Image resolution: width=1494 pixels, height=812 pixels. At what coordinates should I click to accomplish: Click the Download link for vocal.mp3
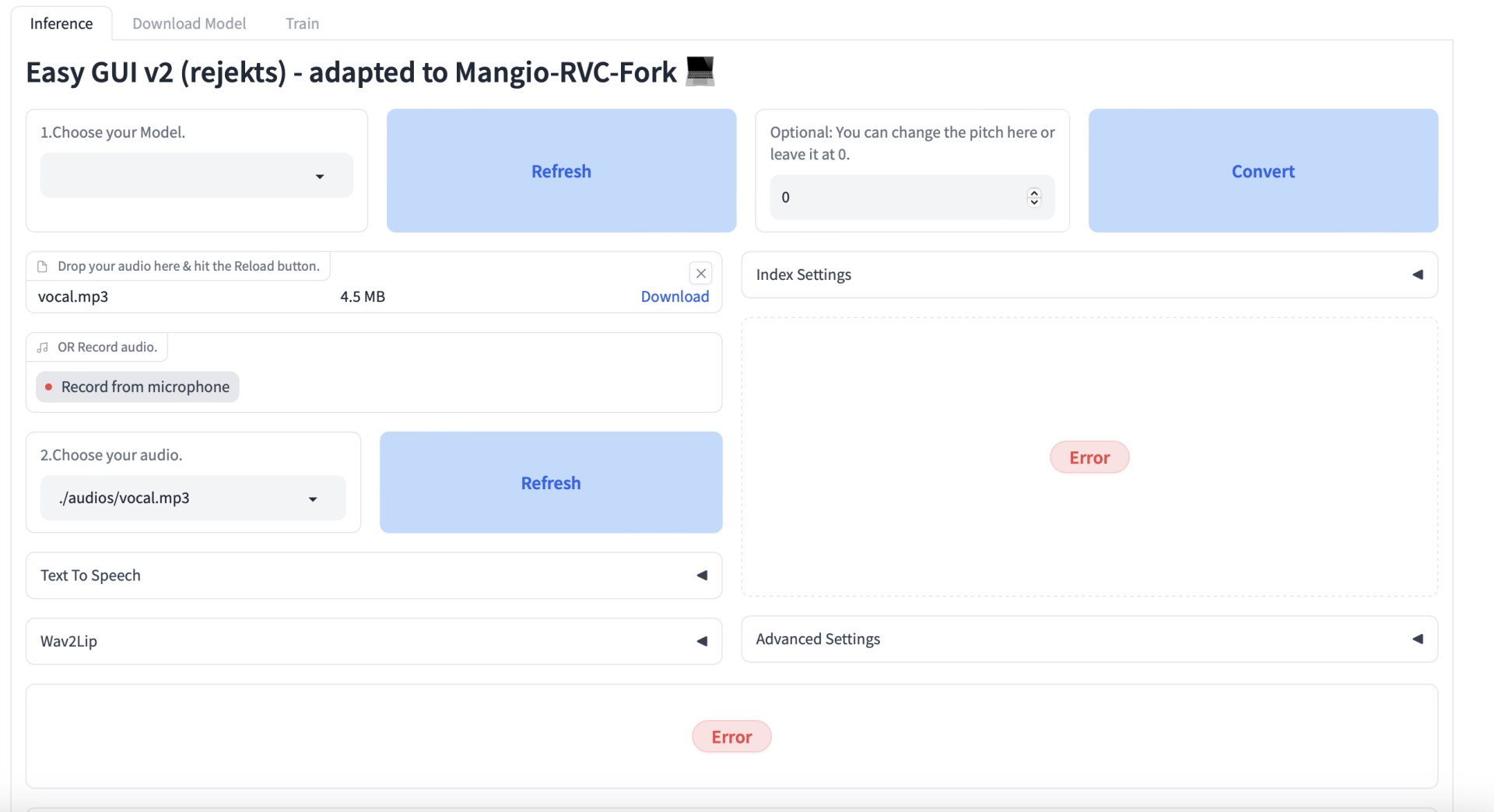pyautogui.click(x=675, y=296)
